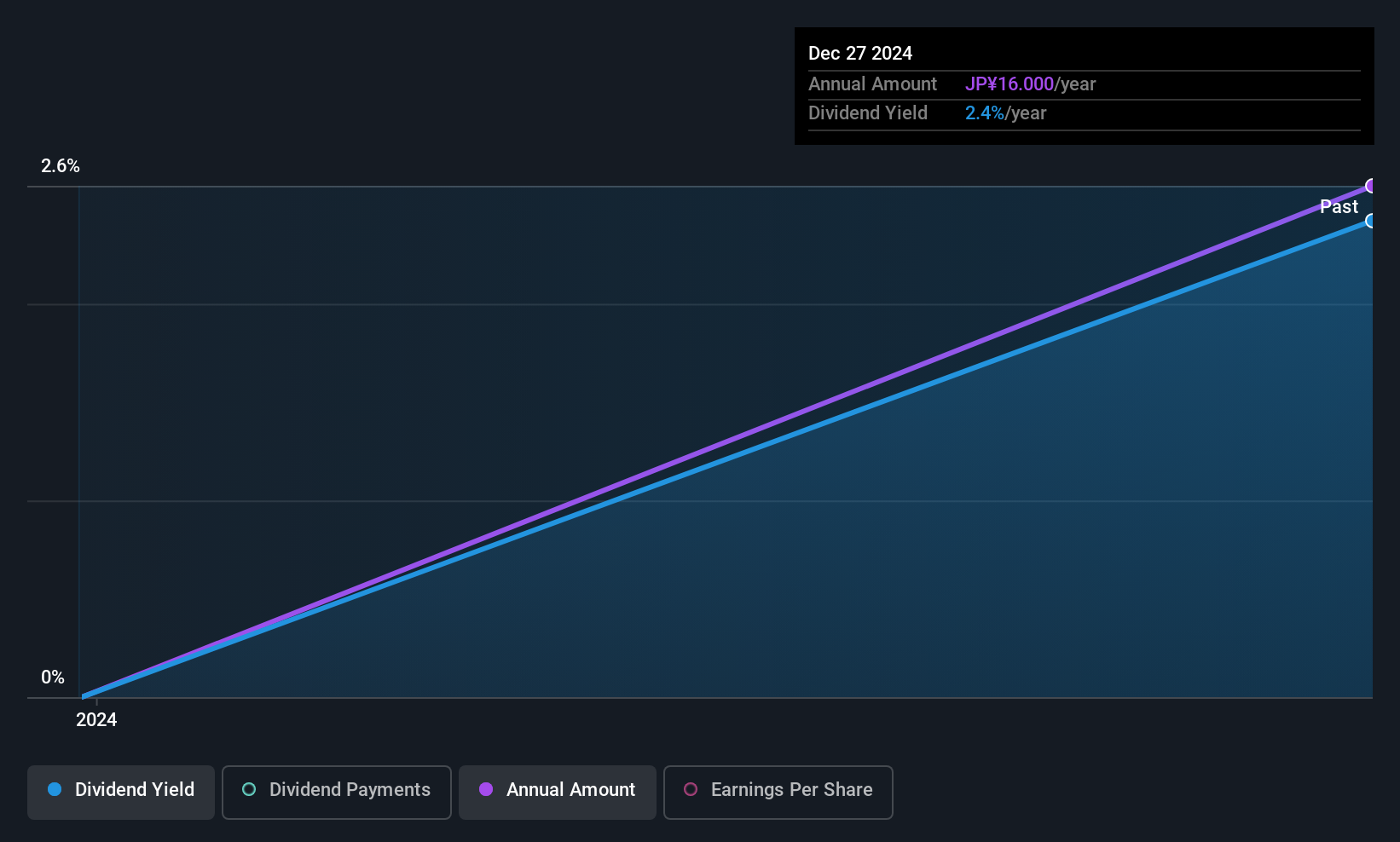Click the 'Dividend Yield' tooltip row label
Screen dimensions: 1400x842
868,112
